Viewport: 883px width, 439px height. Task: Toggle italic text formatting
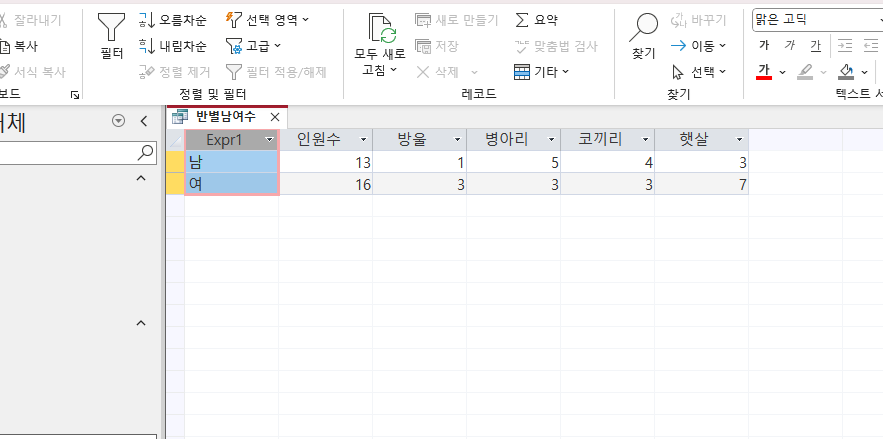[790, 45]
